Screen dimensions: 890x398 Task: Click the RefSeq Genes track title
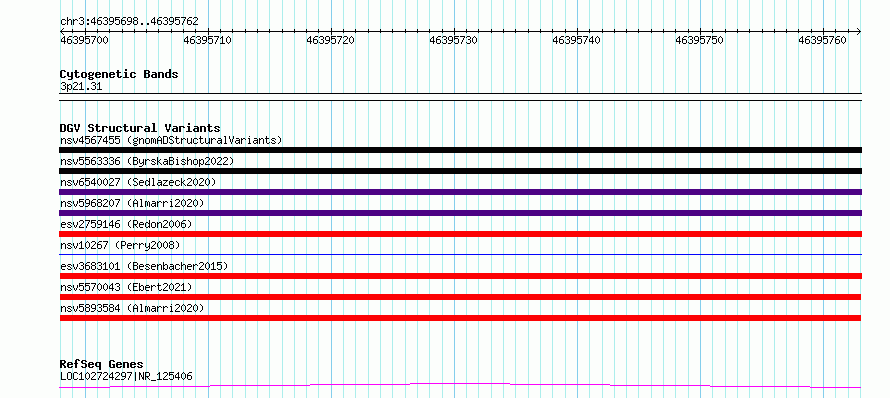(101, 364)
